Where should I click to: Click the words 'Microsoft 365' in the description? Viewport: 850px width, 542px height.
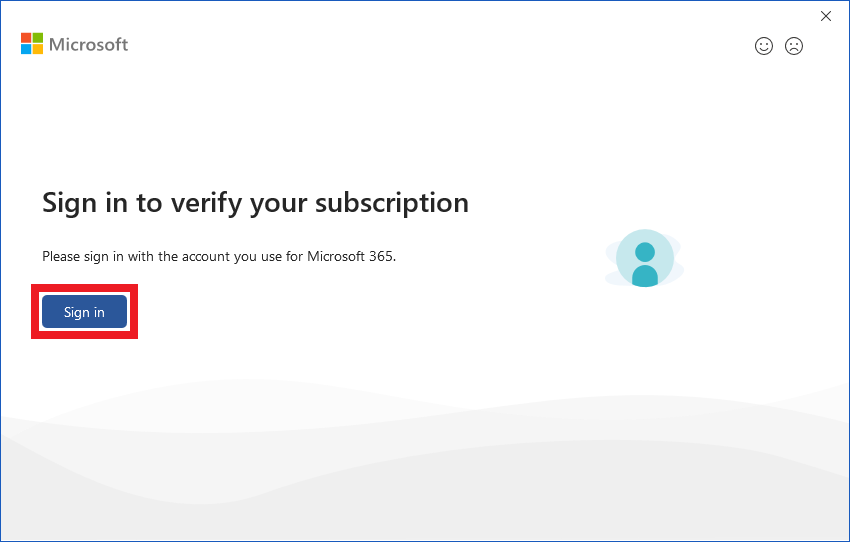tap(350, 256)
